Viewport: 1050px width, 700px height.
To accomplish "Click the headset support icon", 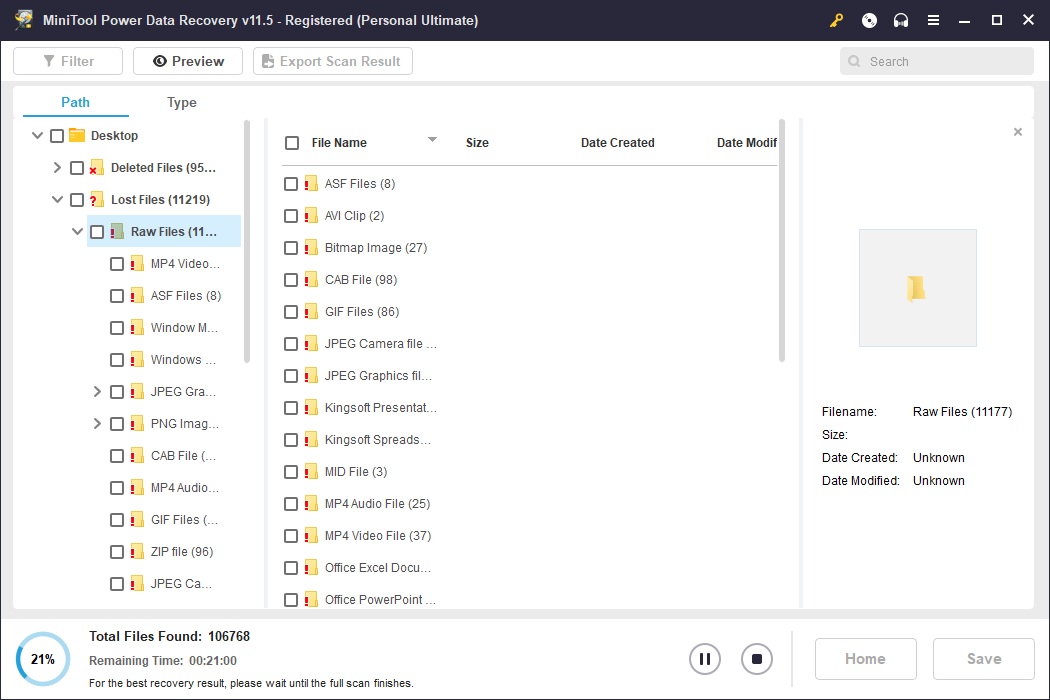I will point(900,19).
